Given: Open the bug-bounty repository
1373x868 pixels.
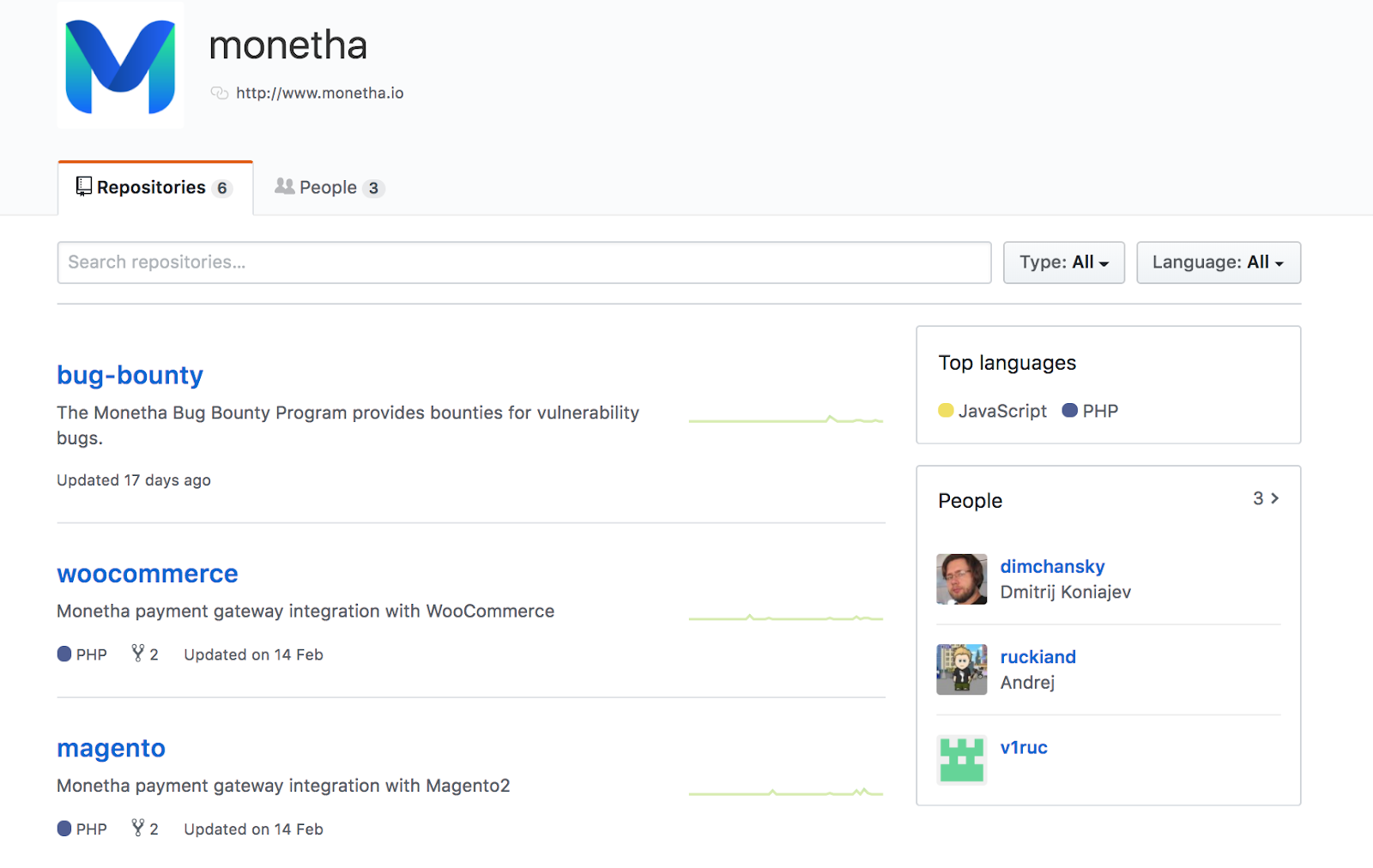Looking at the screenshot, I should click(130, 375).
